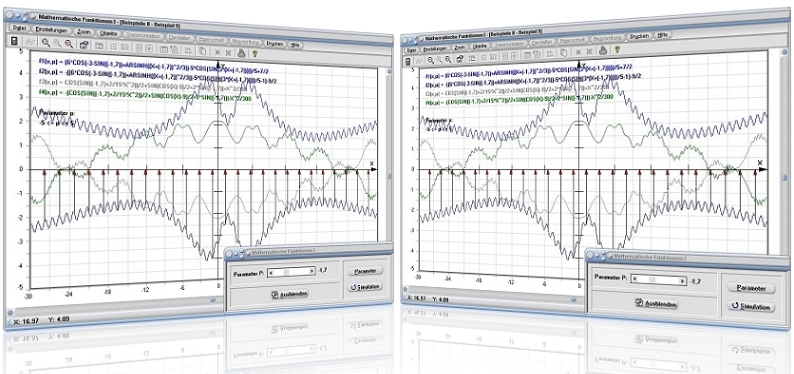Click Parameter P slider thumb in left dialog

coord(286,271)
